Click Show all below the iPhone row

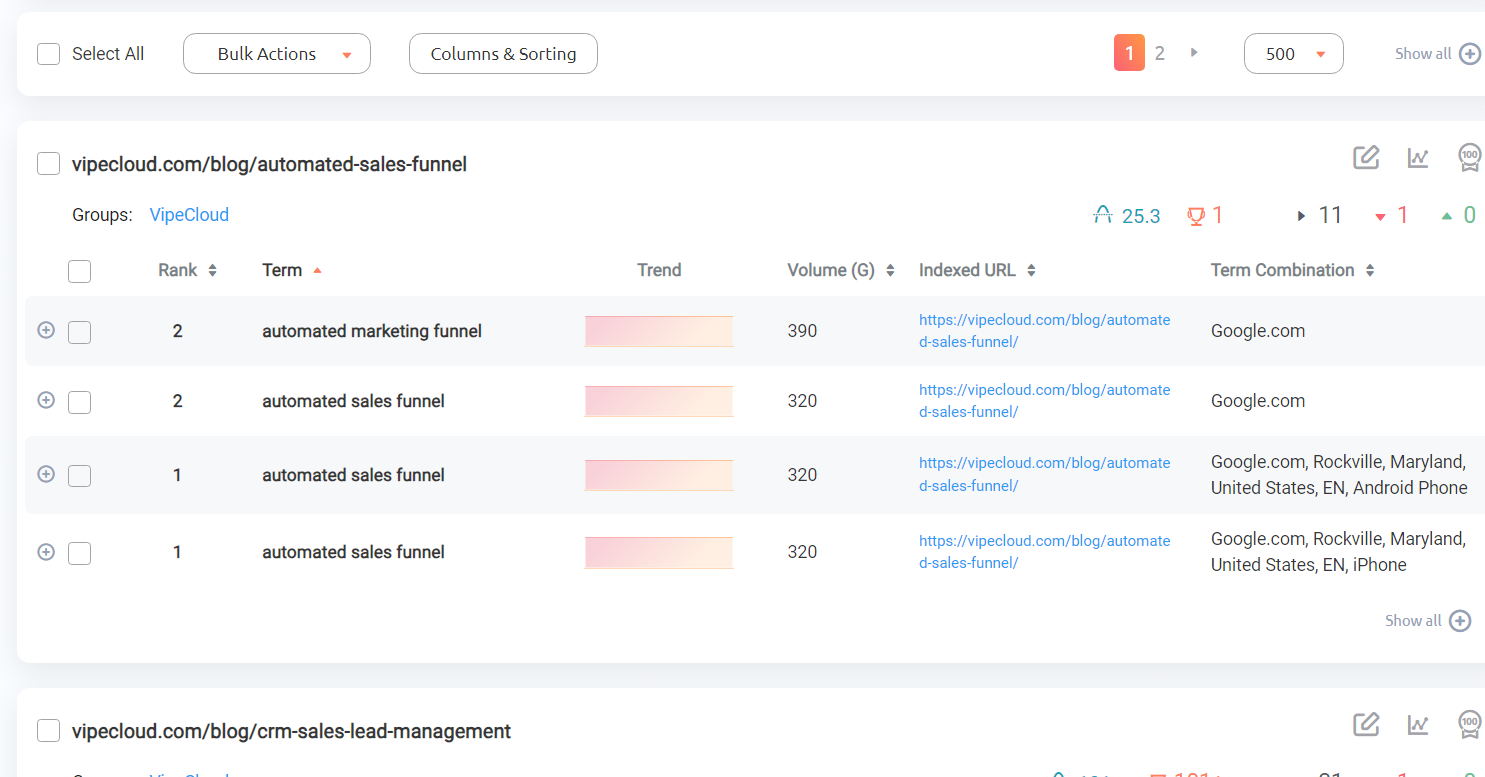1427,621
